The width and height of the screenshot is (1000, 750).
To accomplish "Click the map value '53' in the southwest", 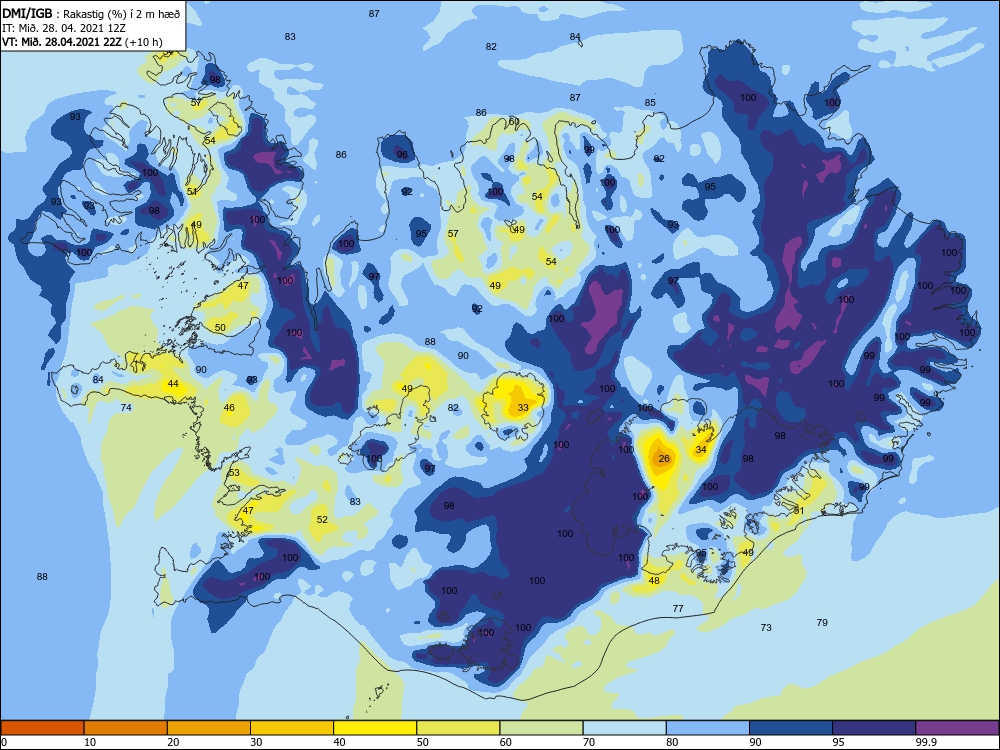I will [234, 473].
